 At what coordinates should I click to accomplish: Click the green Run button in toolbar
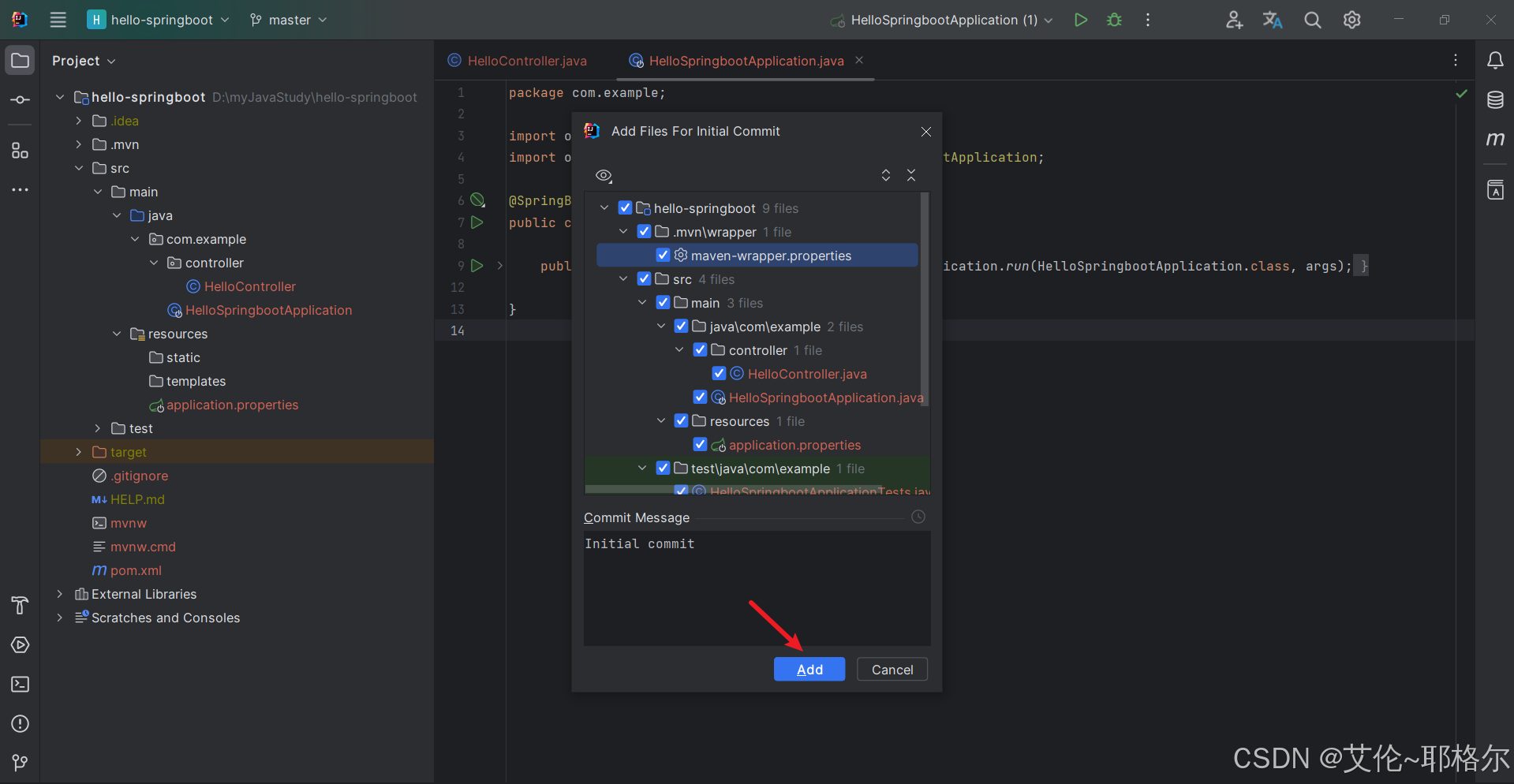click(x=1080, y=20)
